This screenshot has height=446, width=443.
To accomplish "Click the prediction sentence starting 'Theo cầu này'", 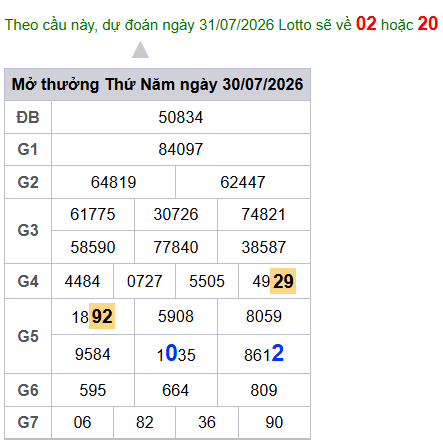I will click(221, 24).
